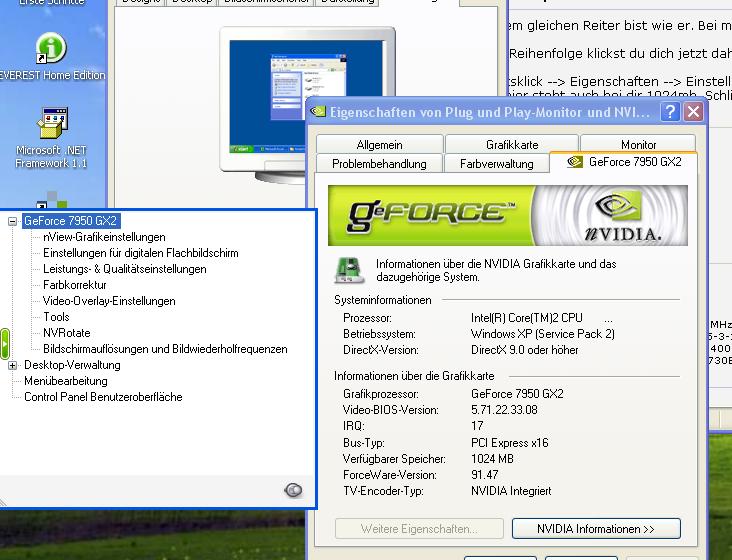The image size is (732, 560).
Task: Click the GeForce NVIDIA banner image
Action: (507, 215)
